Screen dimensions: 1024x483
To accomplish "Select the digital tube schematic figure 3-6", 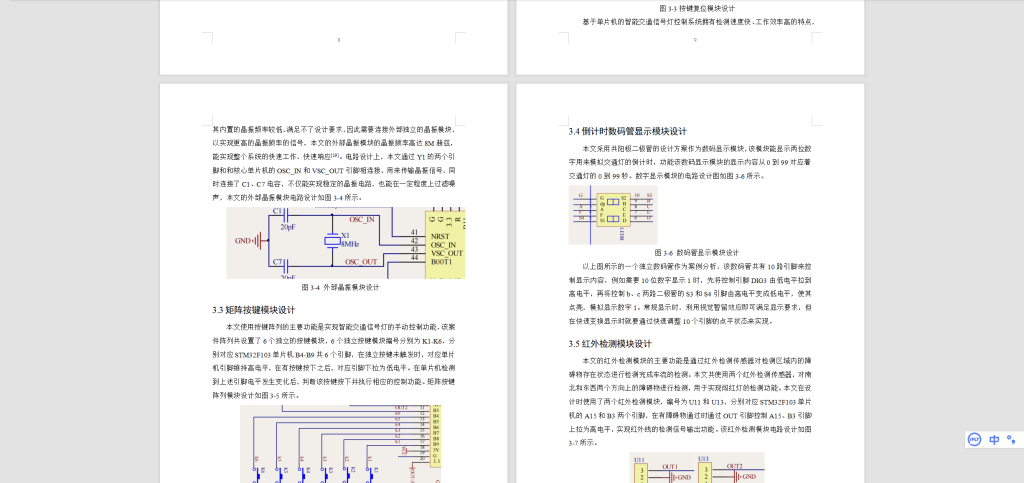I will point(613,215).
